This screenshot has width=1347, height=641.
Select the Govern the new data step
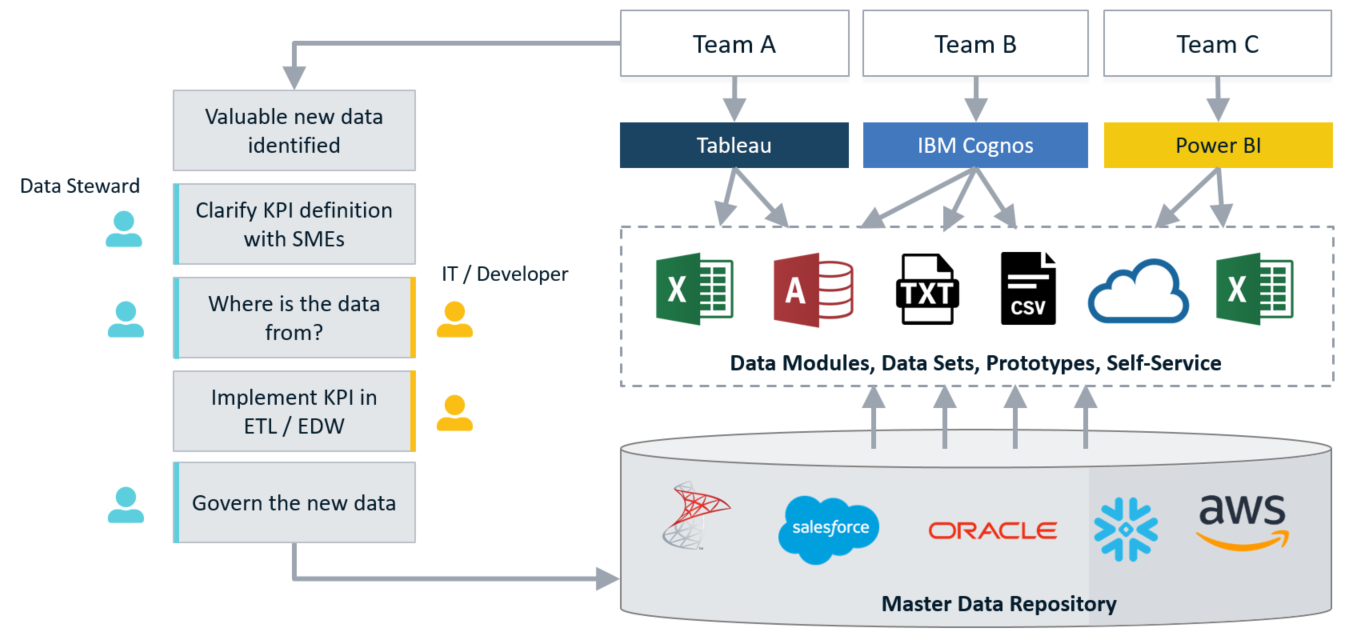click(294, 503)
